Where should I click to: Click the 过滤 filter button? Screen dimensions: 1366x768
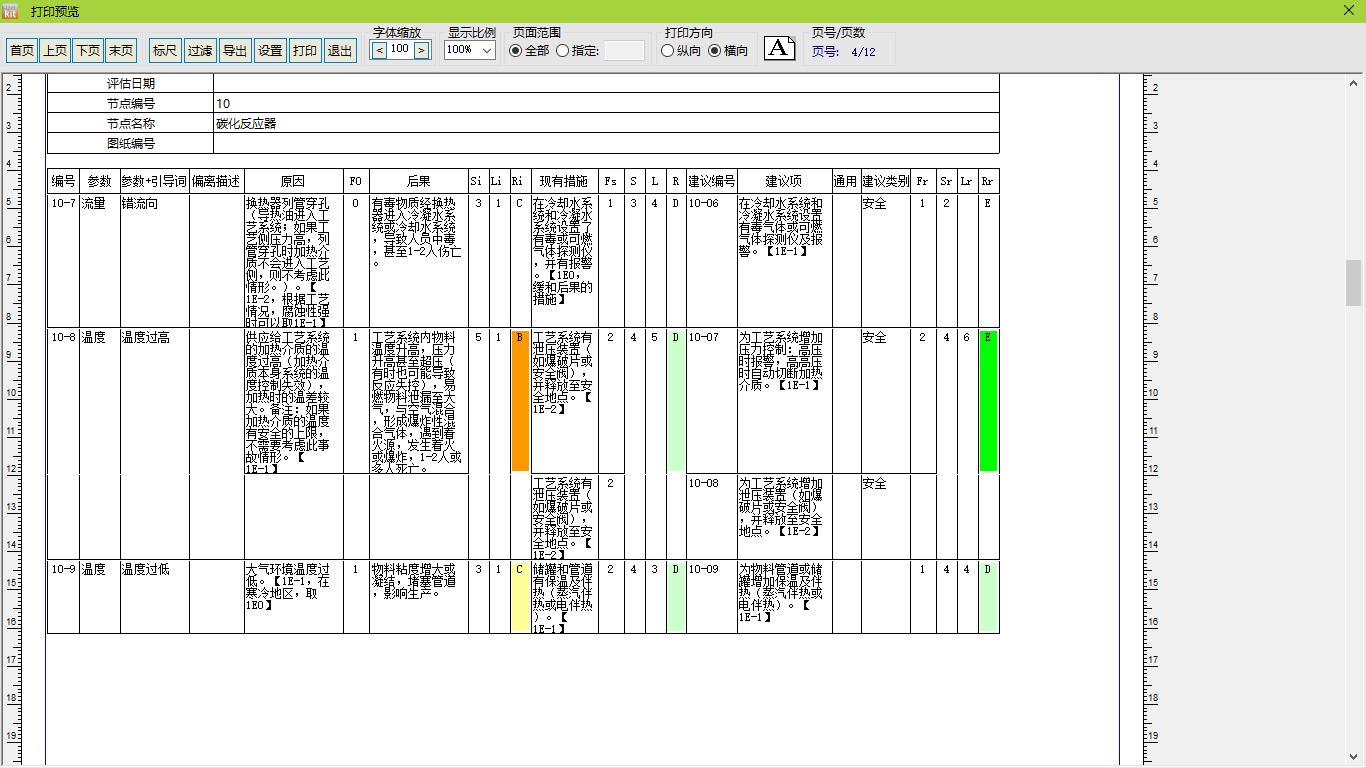200,50
